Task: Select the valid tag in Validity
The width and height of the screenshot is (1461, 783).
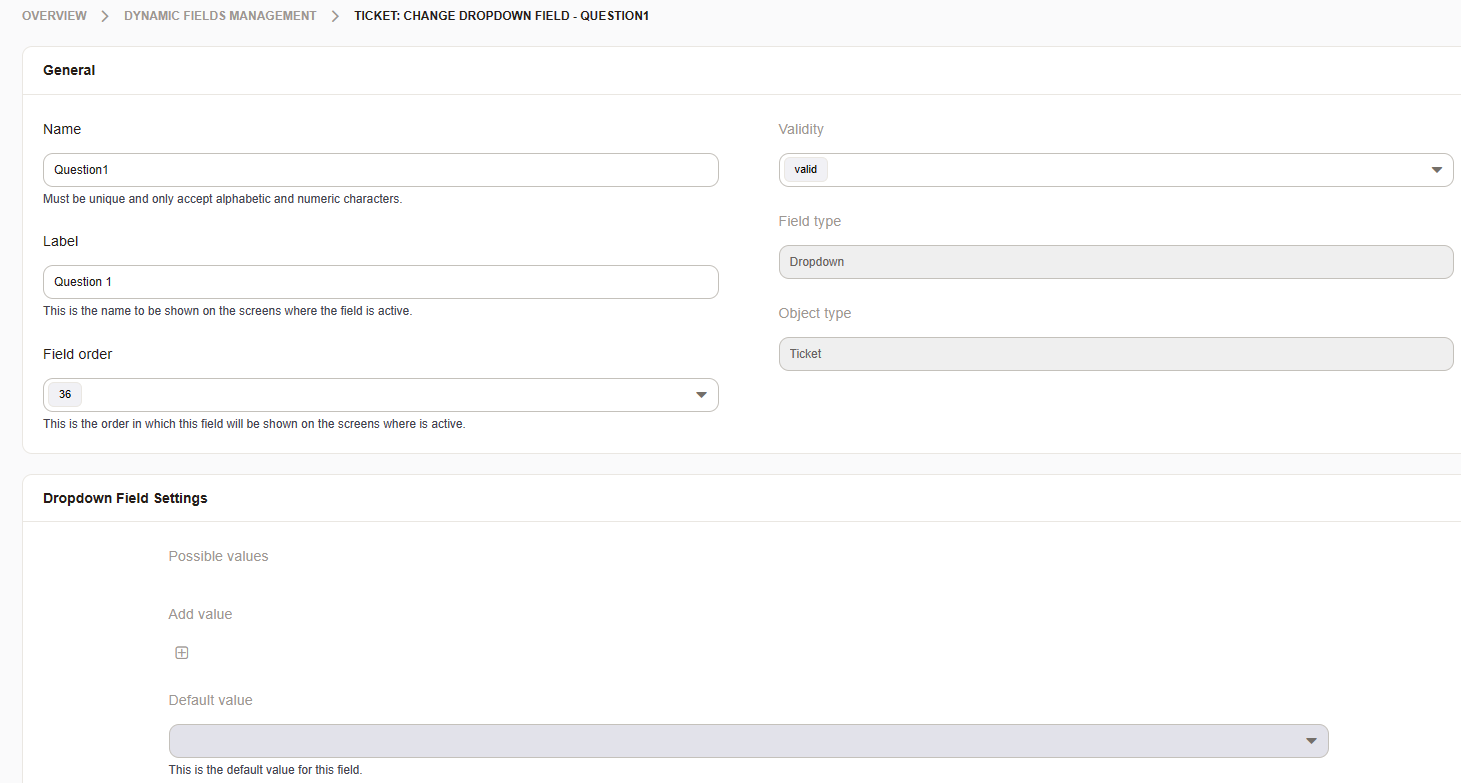Action: click(805, 170)
